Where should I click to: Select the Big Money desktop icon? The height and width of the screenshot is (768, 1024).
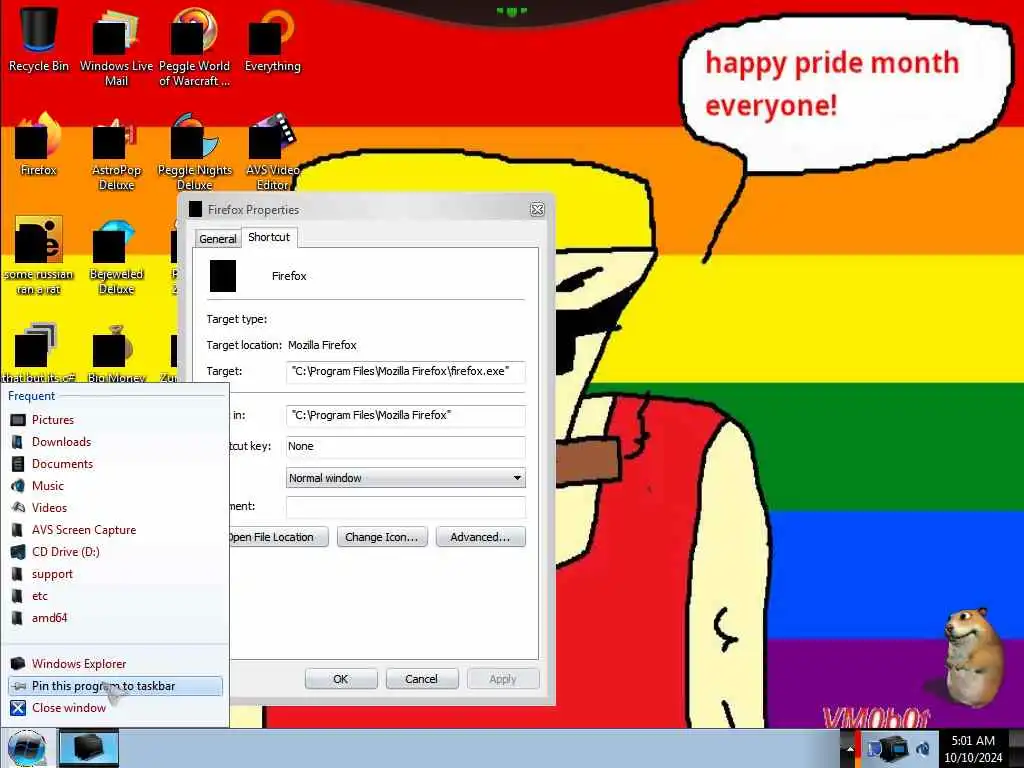coord(116,353)
